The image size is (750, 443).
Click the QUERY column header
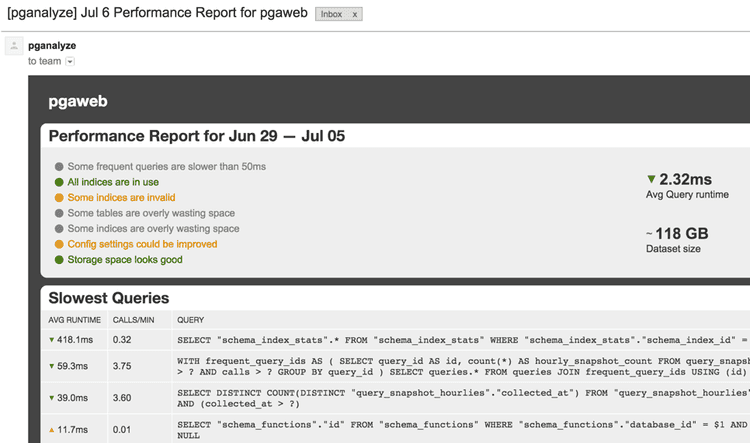click(x=190, y=320)
